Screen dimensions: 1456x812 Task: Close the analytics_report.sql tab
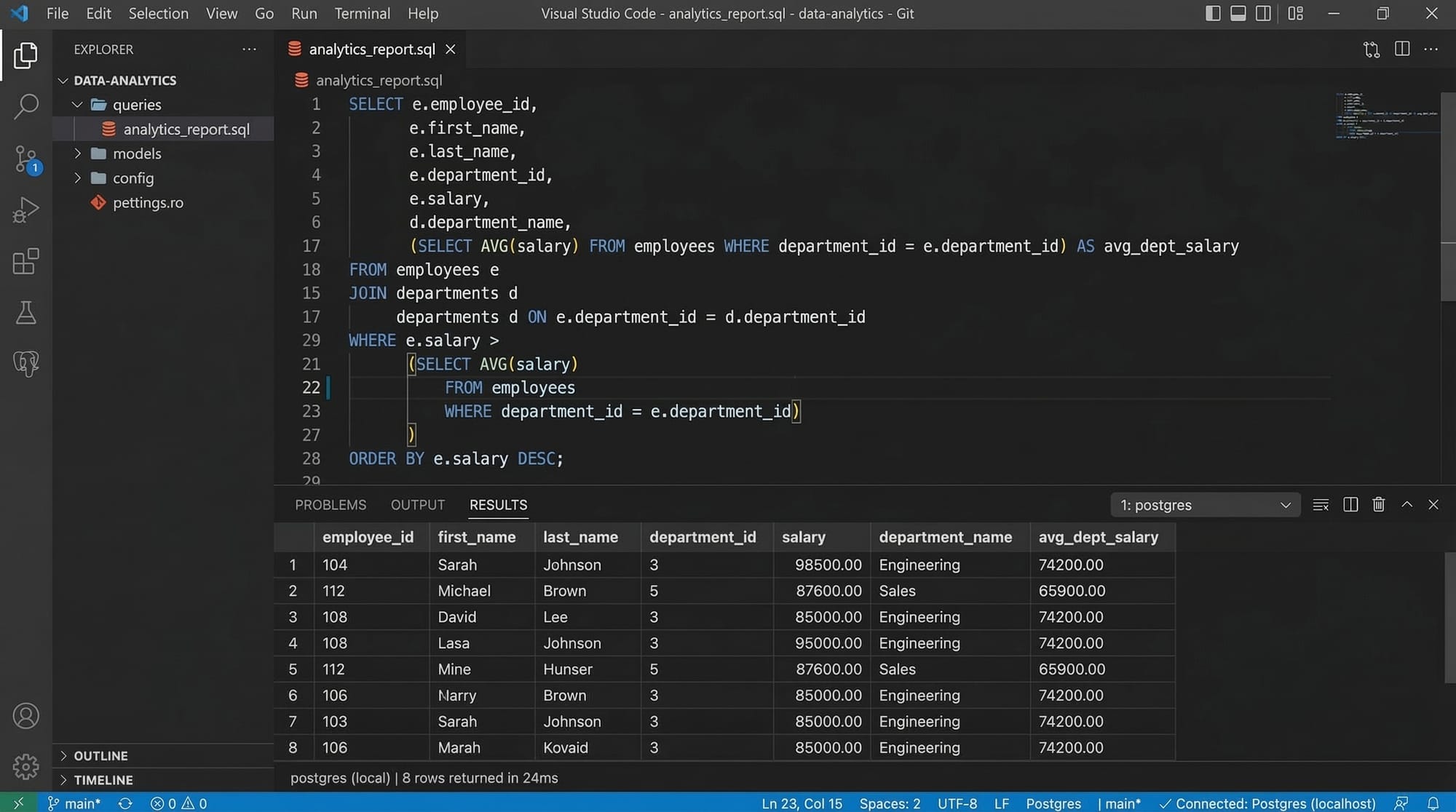[451, 49]
